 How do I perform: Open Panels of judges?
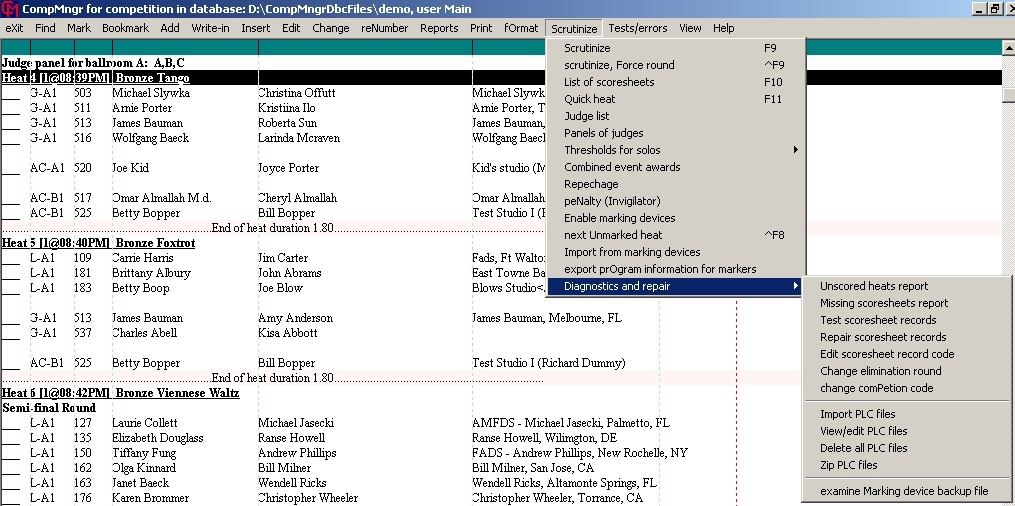click(676, 133)
